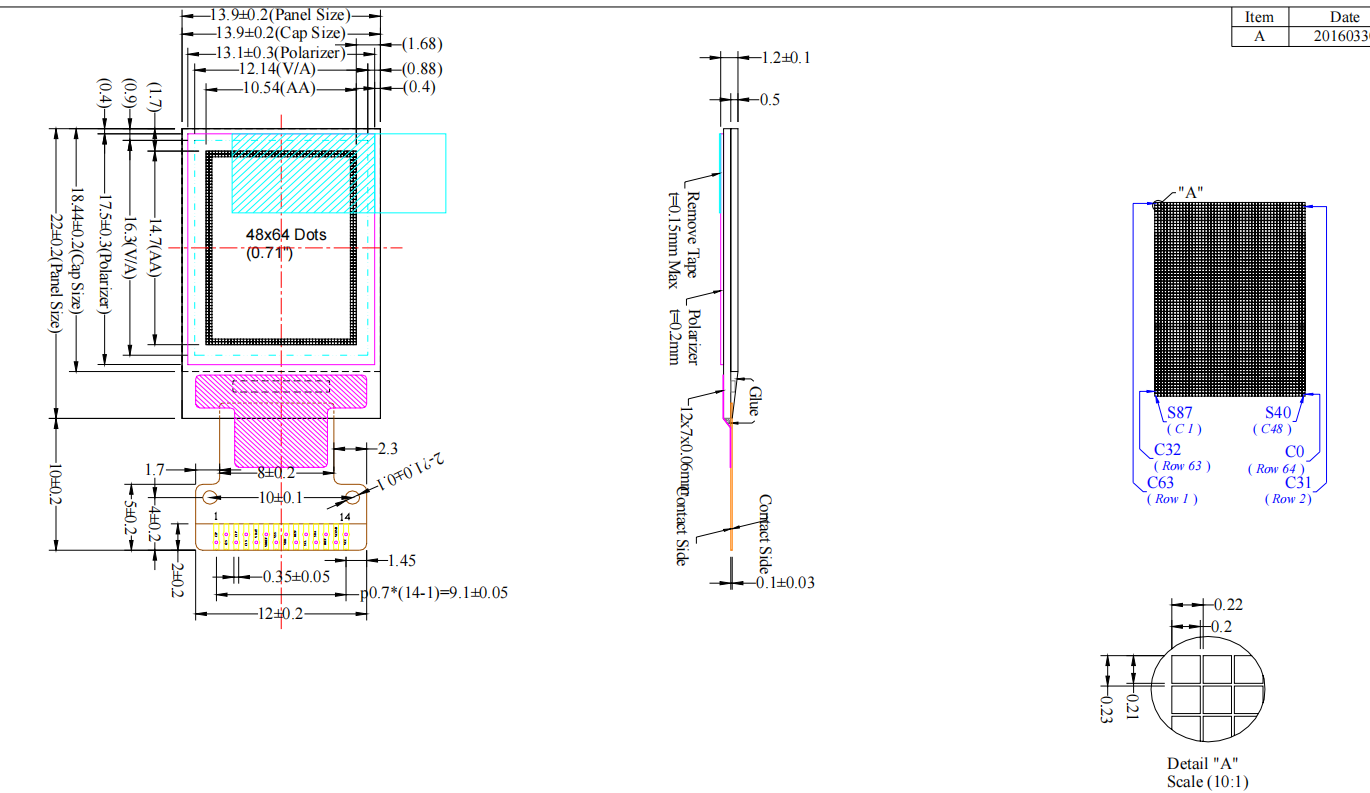Image resolution: width=1370 pixels, height=793 pixels.
Task: Click the gold contact pin strip
Action: point(281,538)
